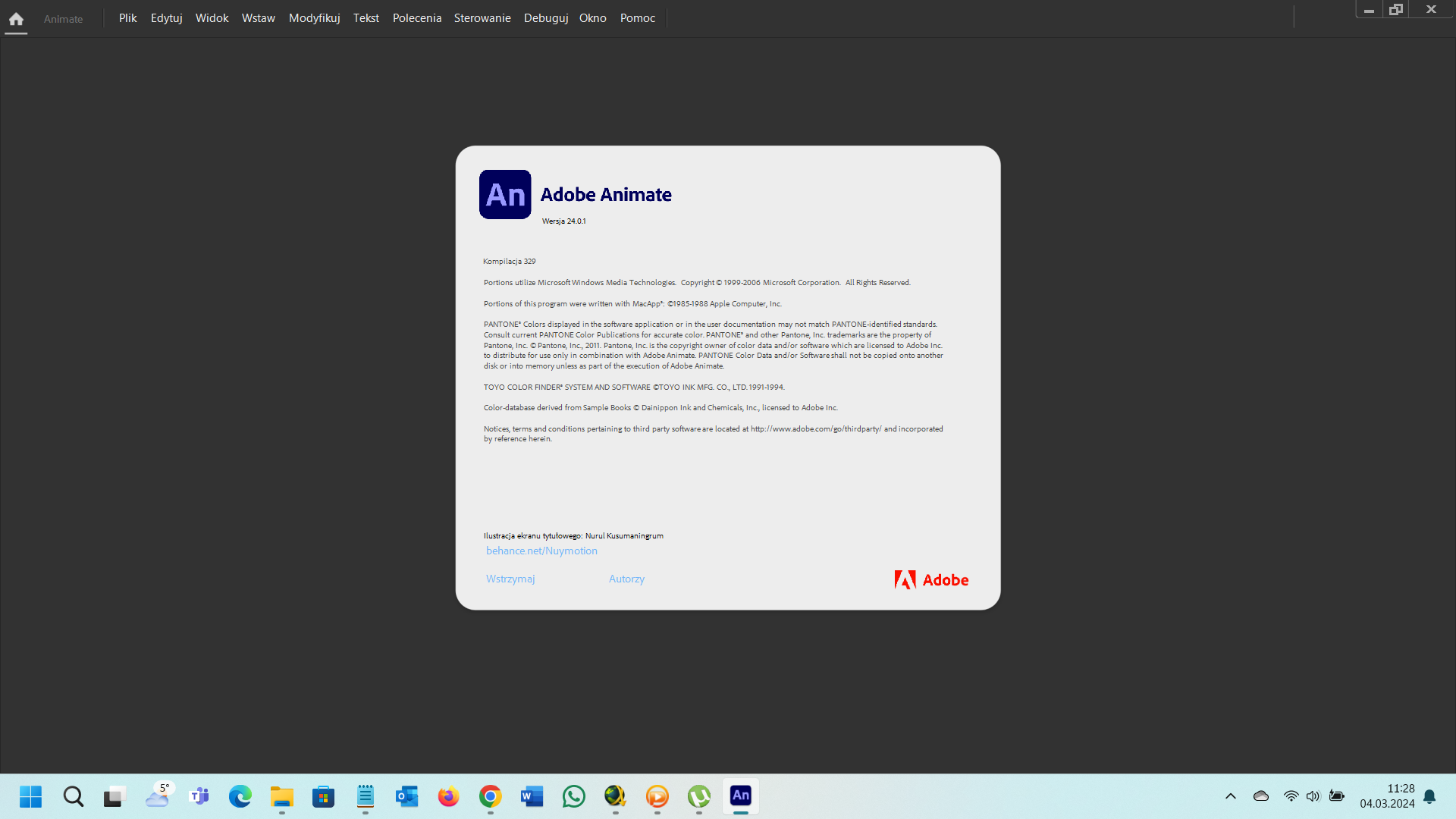Launch Firefox from the taskbar
1456x819 pixels.
(x=449, y=796)
